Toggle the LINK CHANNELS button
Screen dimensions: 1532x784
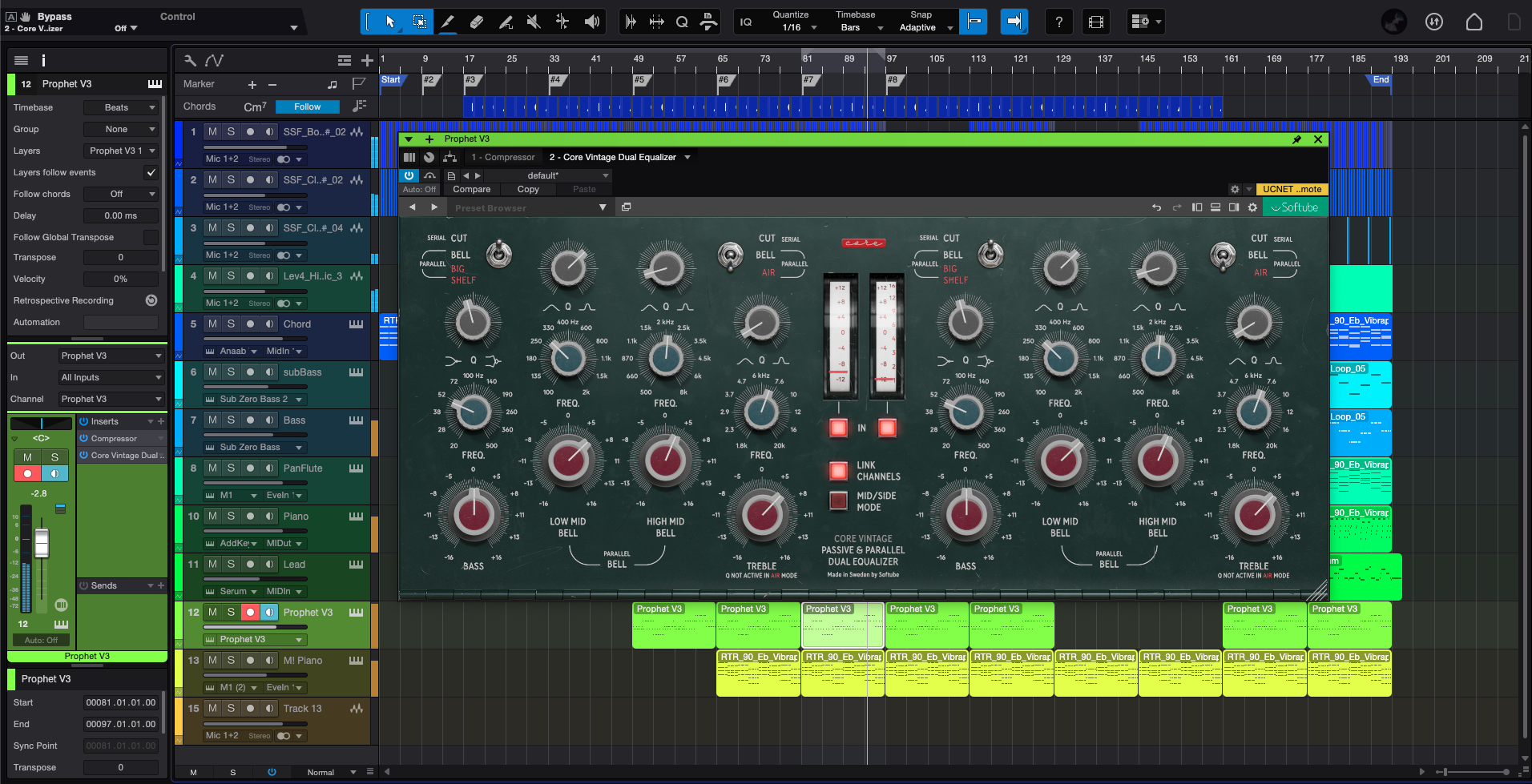[838, 470]
